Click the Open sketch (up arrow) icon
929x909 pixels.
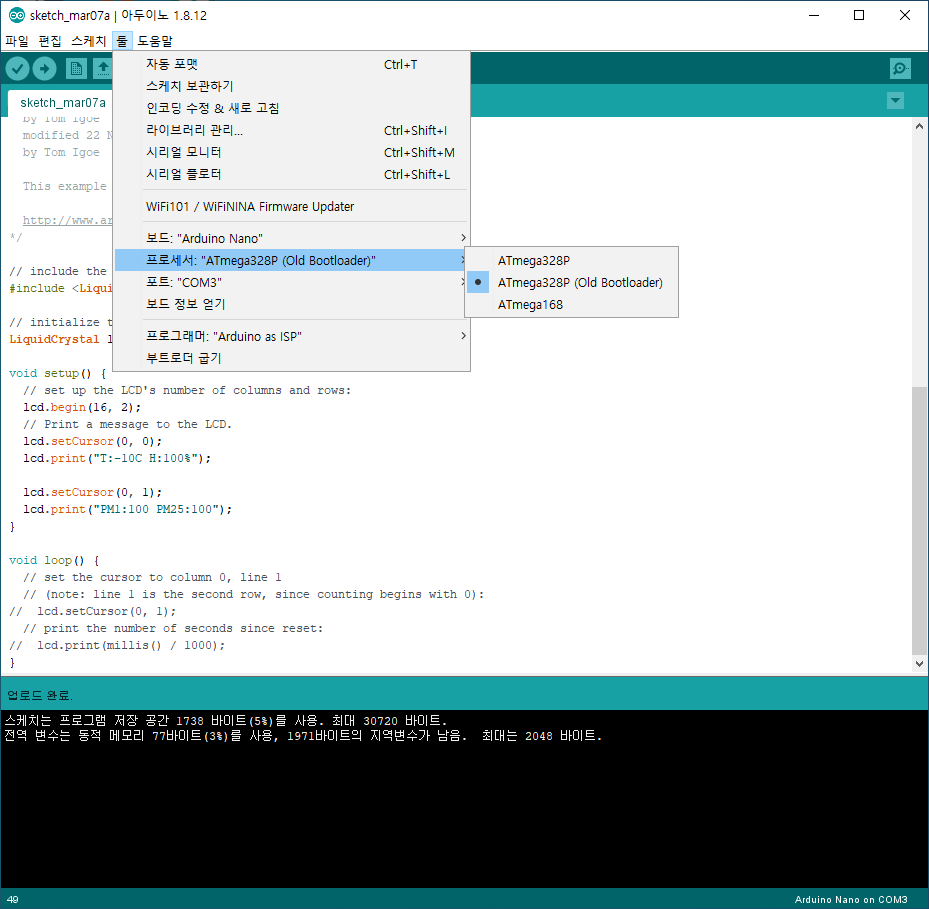point(102,69)
